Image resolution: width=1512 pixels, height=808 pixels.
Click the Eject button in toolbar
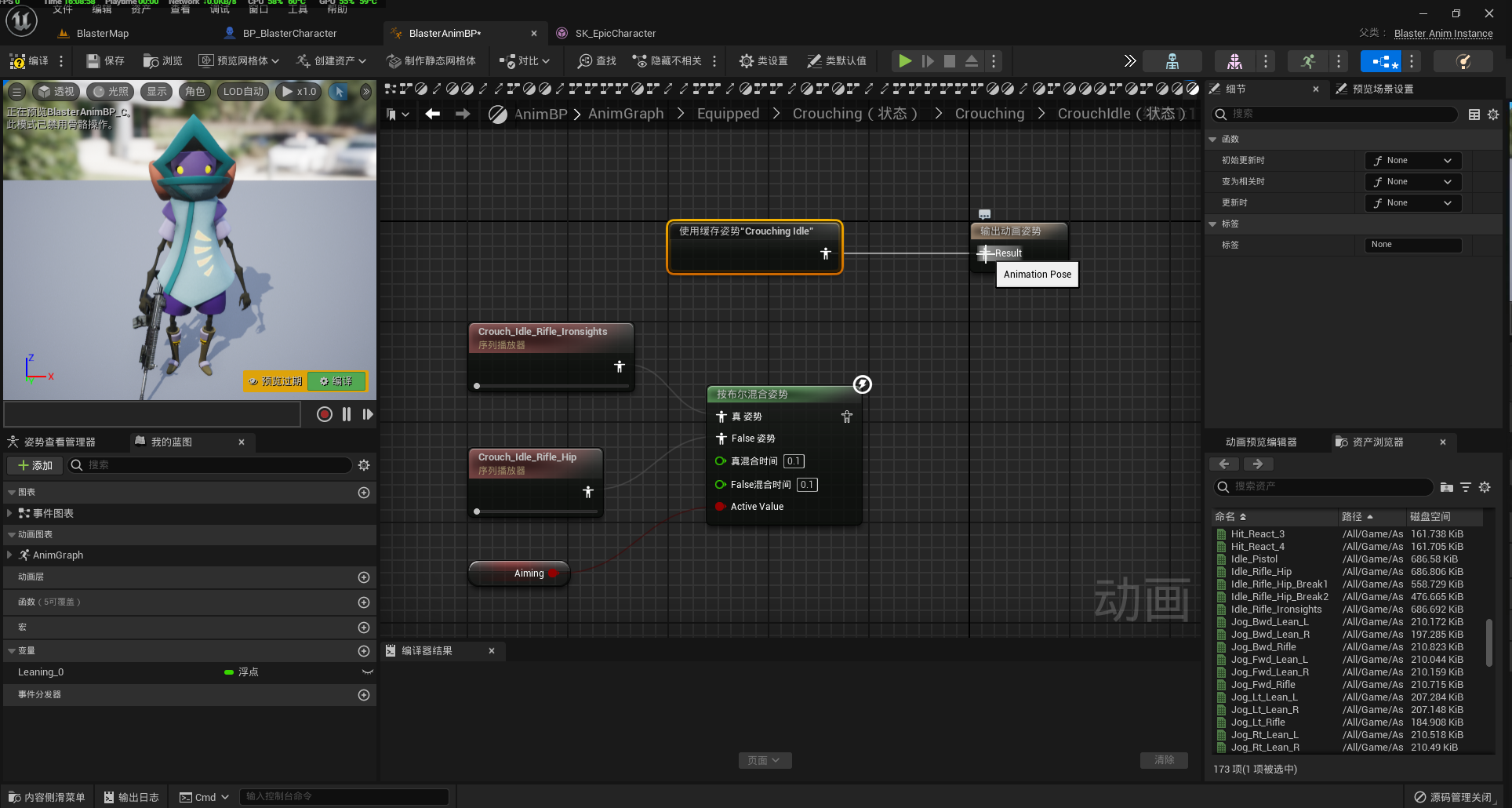[972, 60]
